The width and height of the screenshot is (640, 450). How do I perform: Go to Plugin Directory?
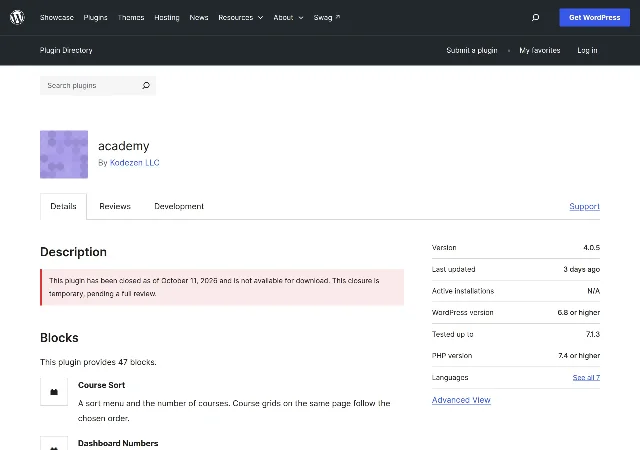coord(66,50)
